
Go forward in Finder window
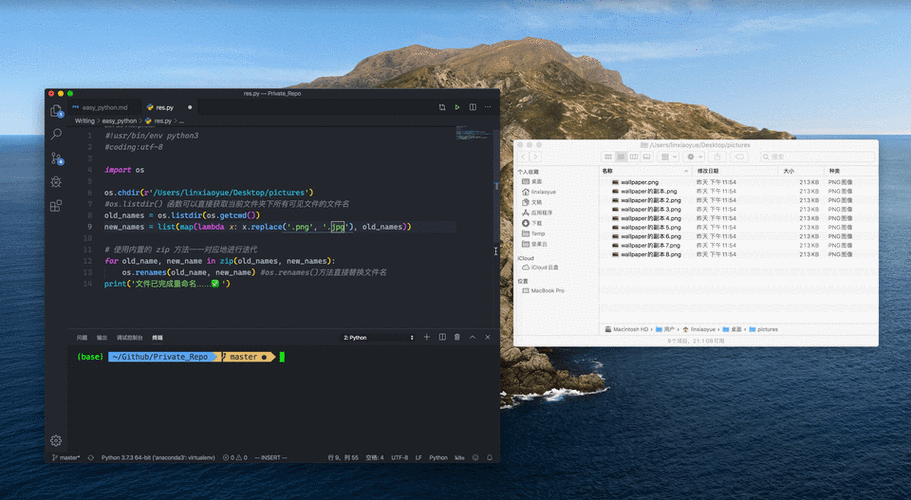pos(535,157)
